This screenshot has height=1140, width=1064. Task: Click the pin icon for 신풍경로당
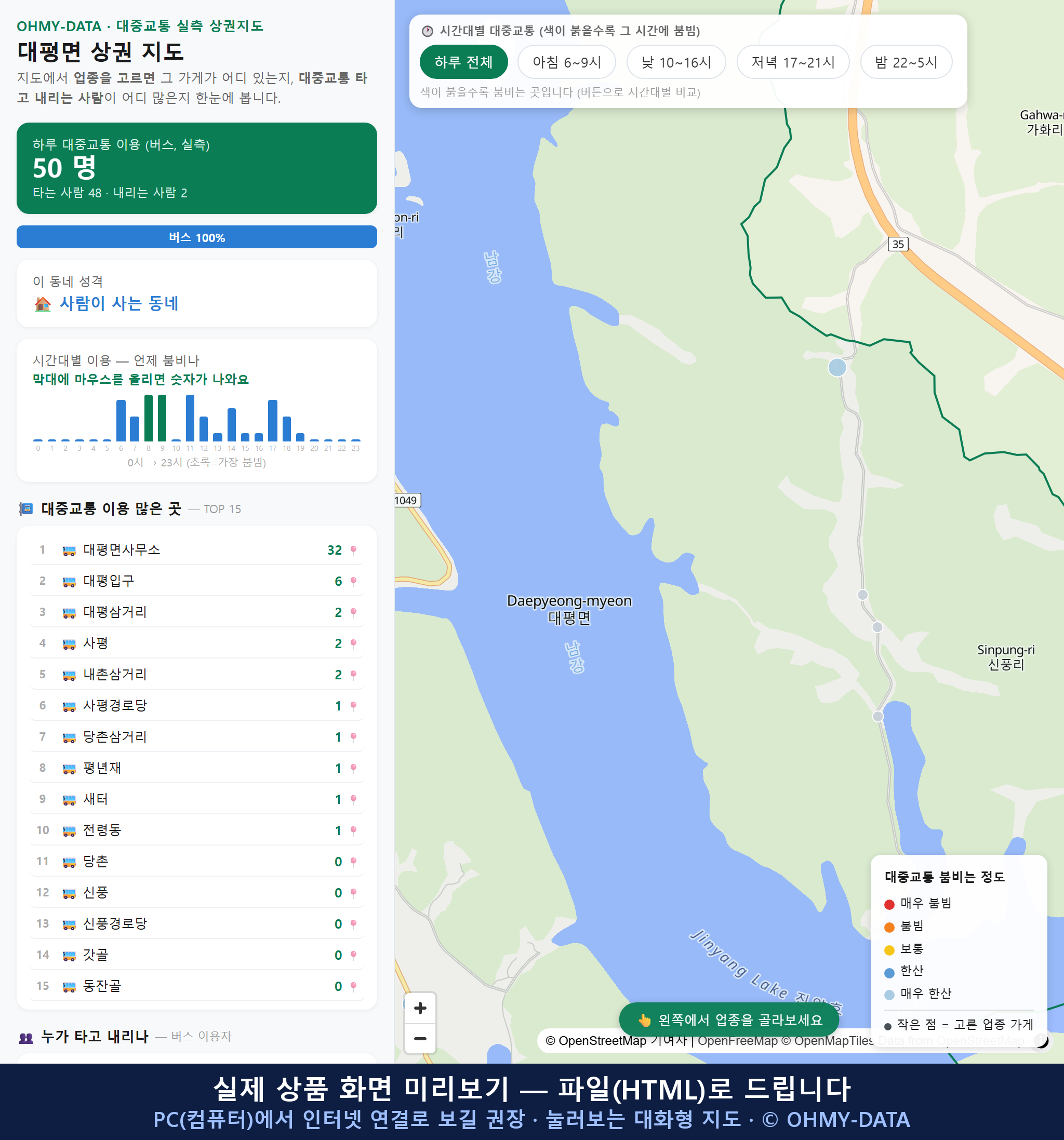click(353, 924)
